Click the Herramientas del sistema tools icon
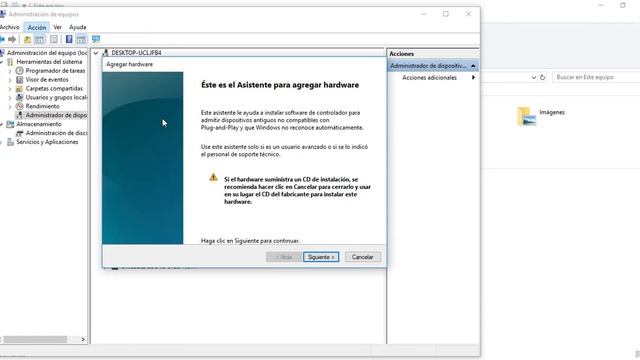 click(x=10, y=62)
